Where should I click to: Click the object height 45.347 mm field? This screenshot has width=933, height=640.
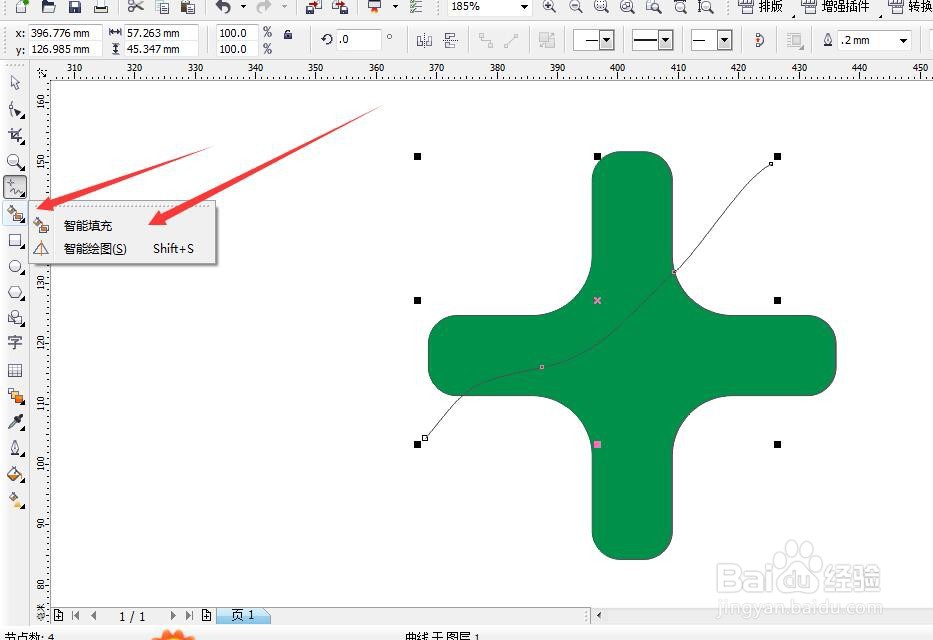click(161, 49)
